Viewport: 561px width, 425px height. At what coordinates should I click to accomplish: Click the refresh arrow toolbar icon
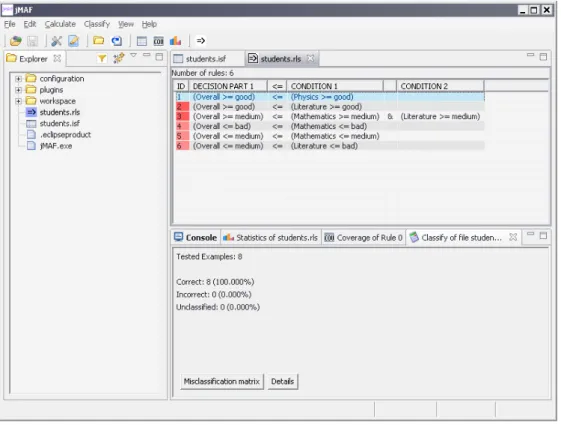click(117, 41)
